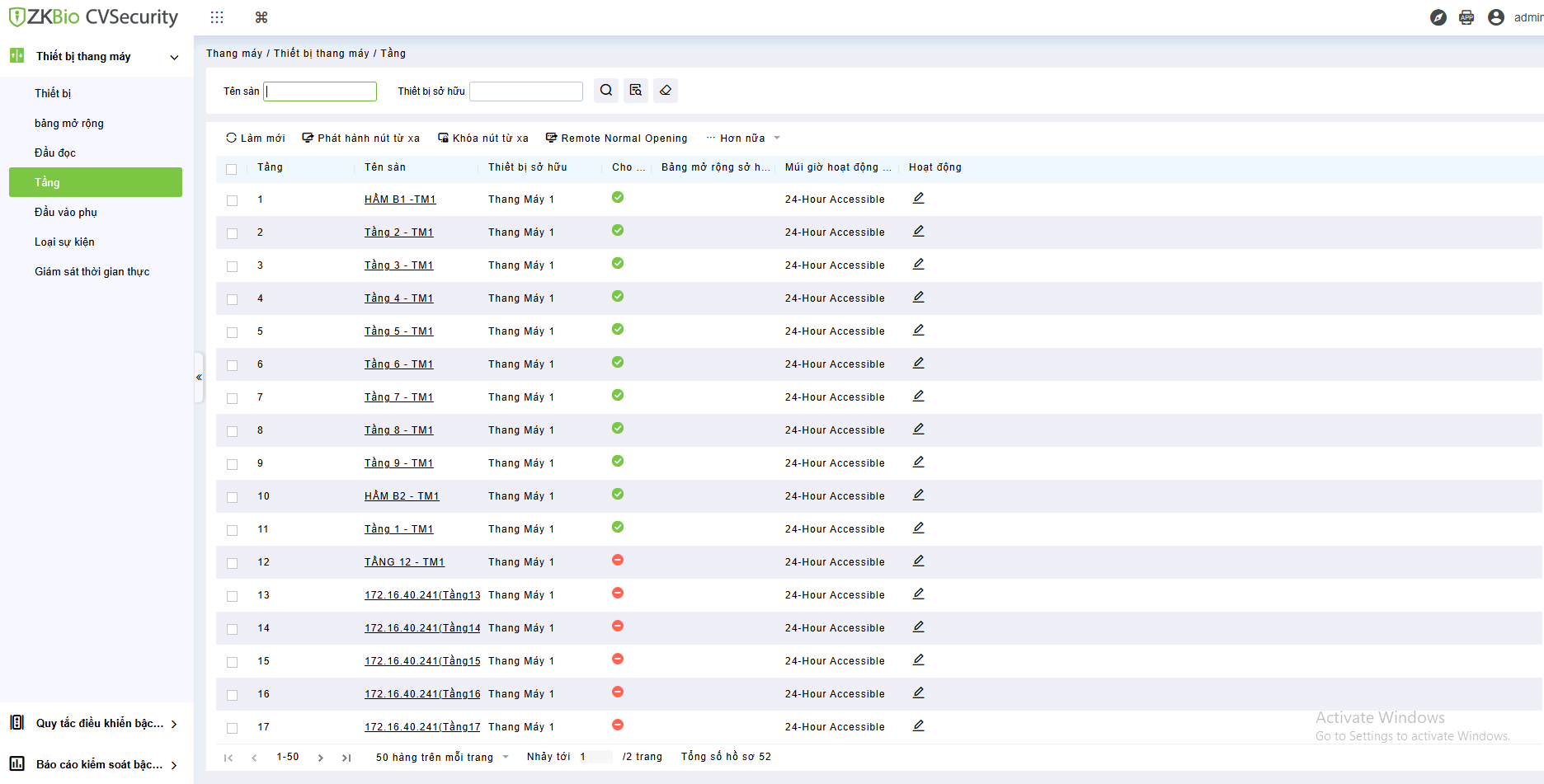This screenshot has height=784, width=1544.
Task: Click the Làm mới refresh button
Action: click(x=256, y=138)
